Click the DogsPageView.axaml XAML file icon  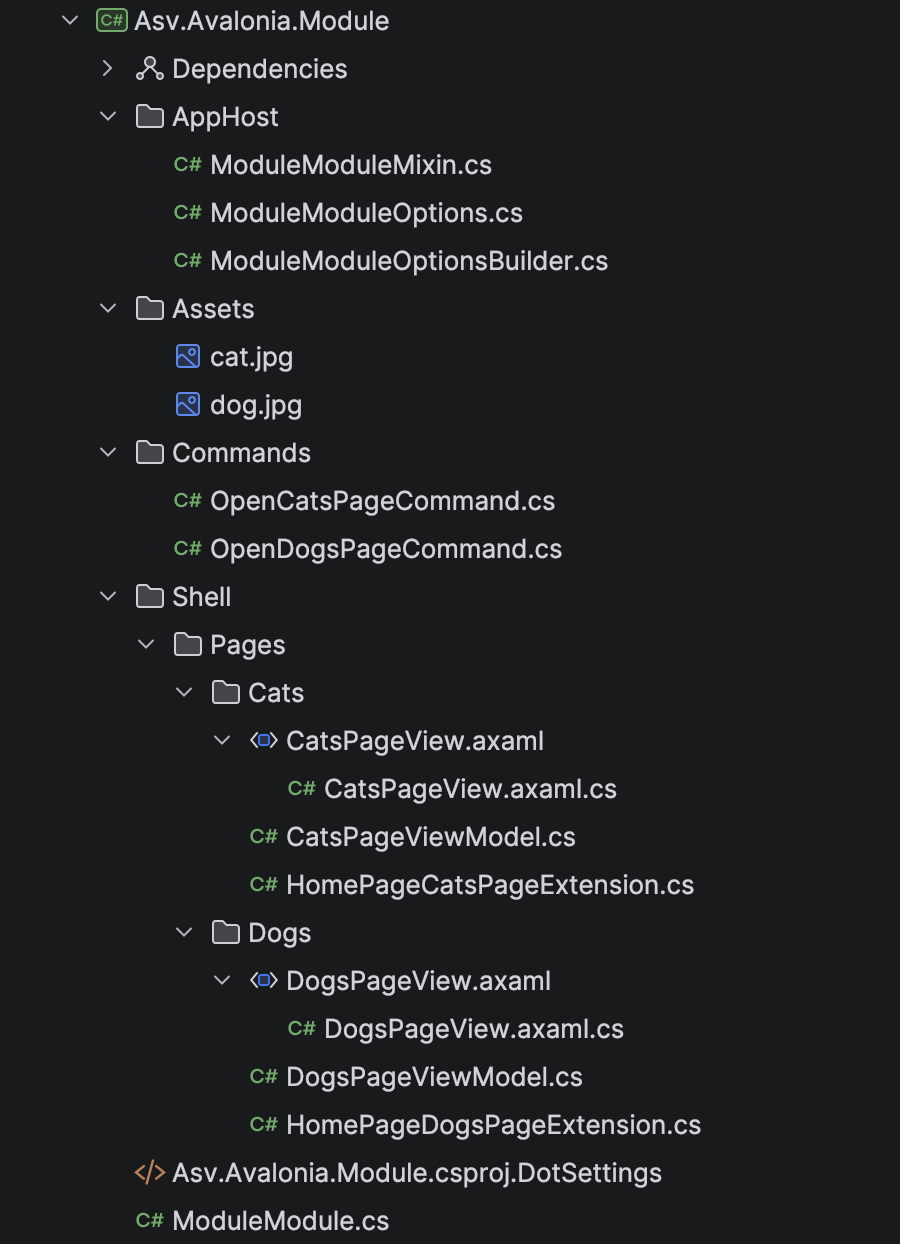click(263, 980)
